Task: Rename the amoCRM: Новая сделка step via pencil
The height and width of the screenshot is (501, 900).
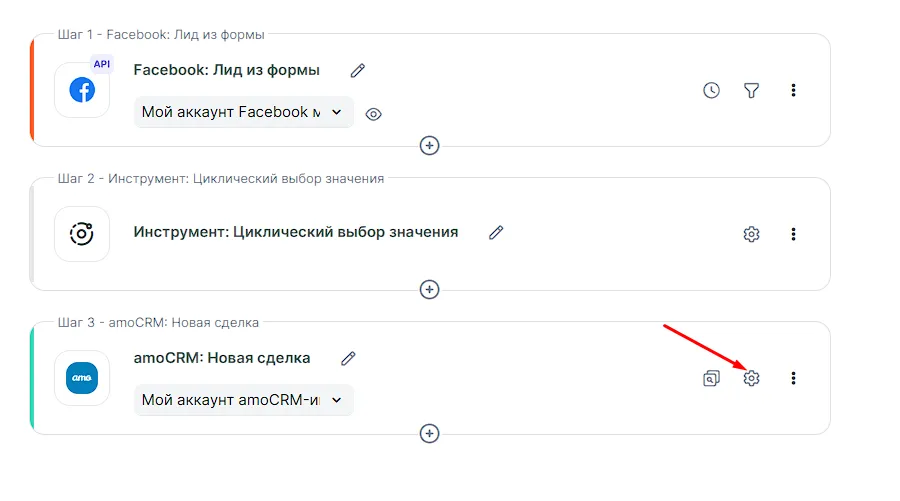Action: click(x=348, y=358)
